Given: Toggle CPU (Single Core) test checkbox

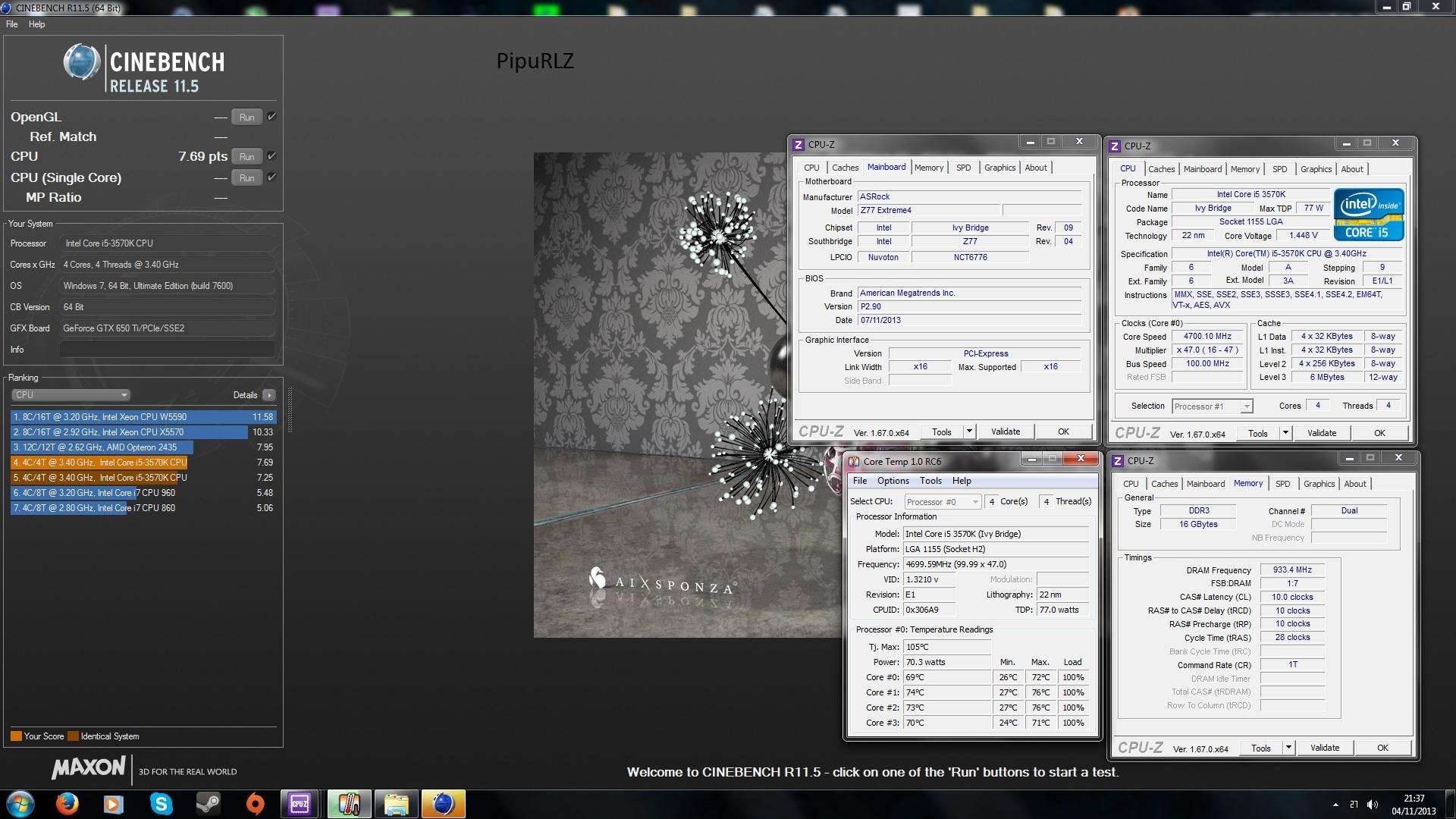Looking at the screenshot, I should (x=271, y=177).
